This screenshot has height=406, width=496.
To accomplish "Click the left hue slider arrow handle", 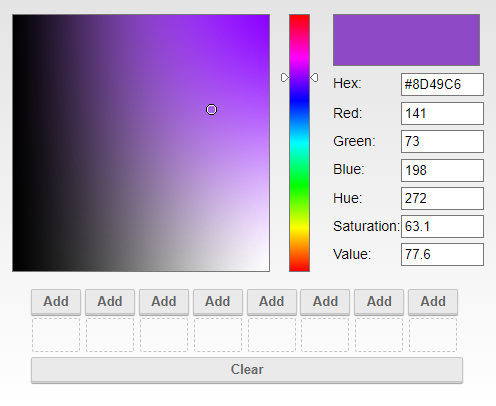I will click(x=285, y=78).
